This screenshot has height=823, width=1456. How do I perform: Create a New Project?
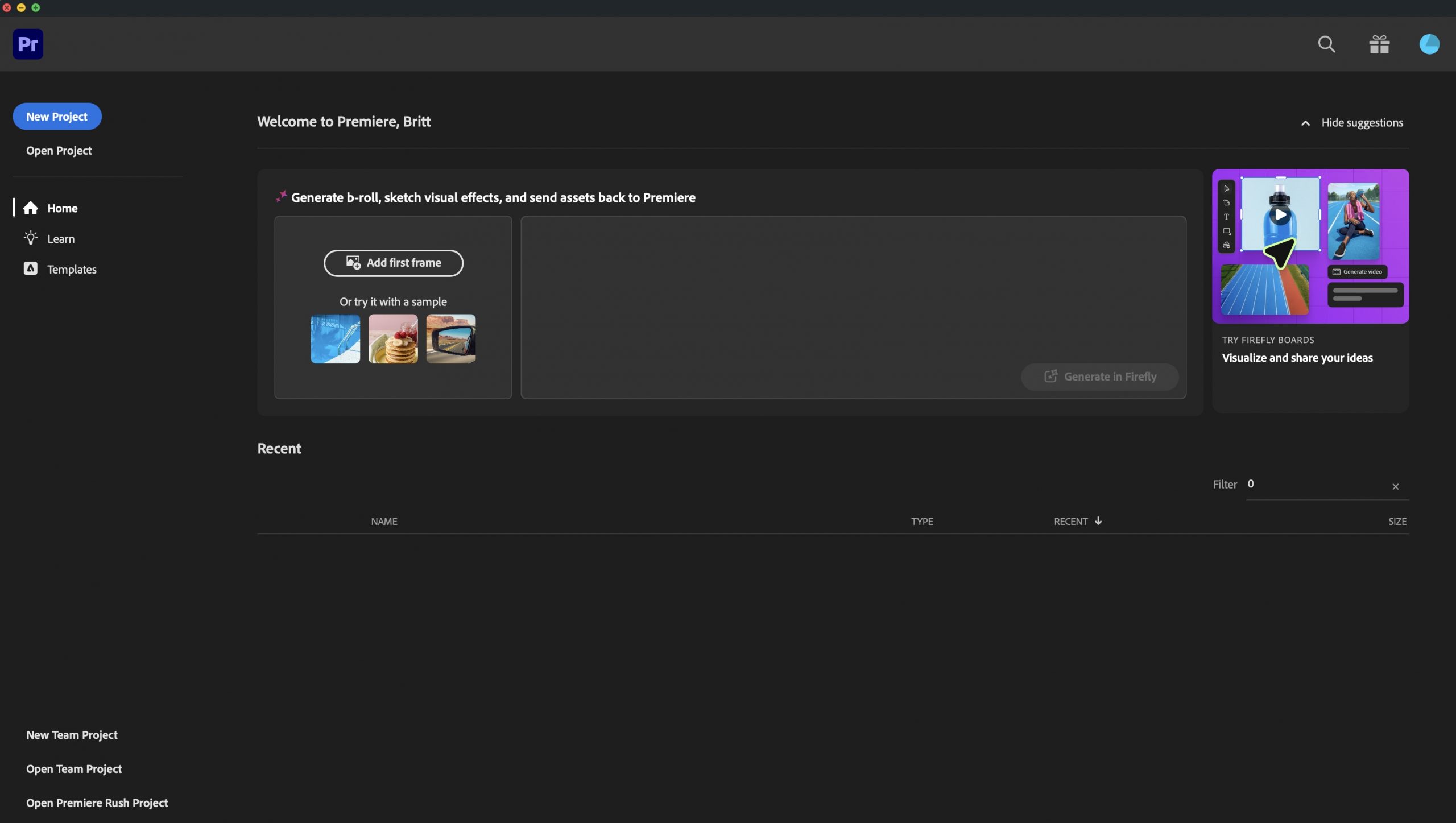pos(57,117)
